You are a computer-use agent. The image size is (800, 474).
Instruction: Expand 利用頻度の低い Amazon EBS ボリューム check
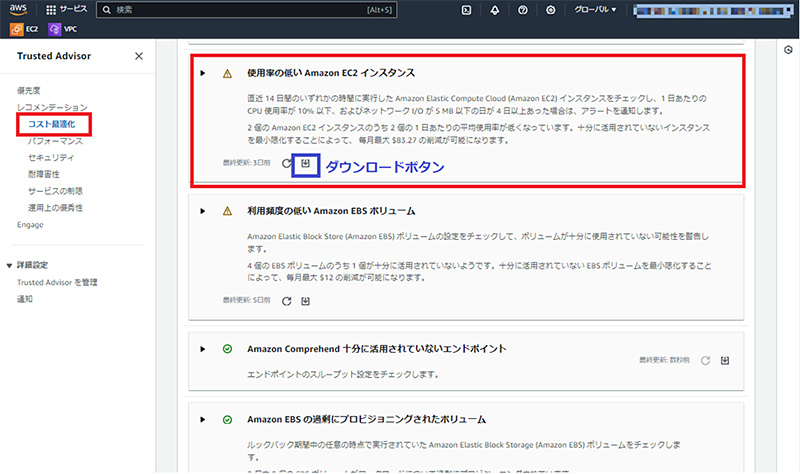tap(203, 211)
